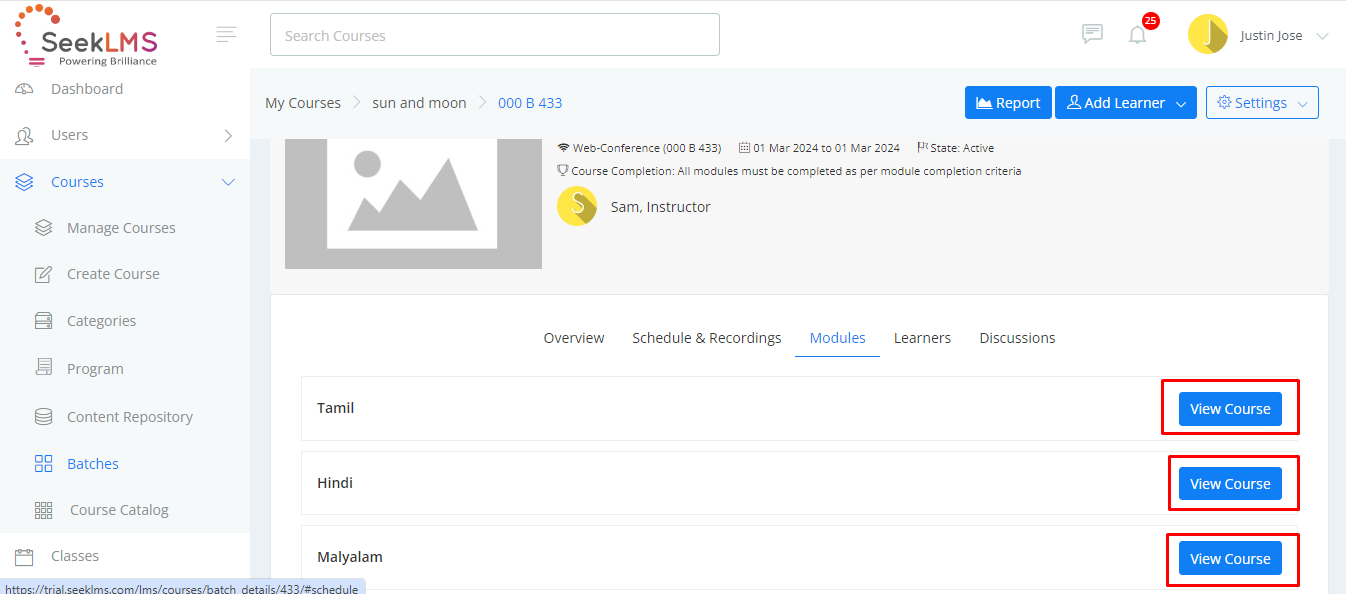Open Program menu item

[95, 369]
